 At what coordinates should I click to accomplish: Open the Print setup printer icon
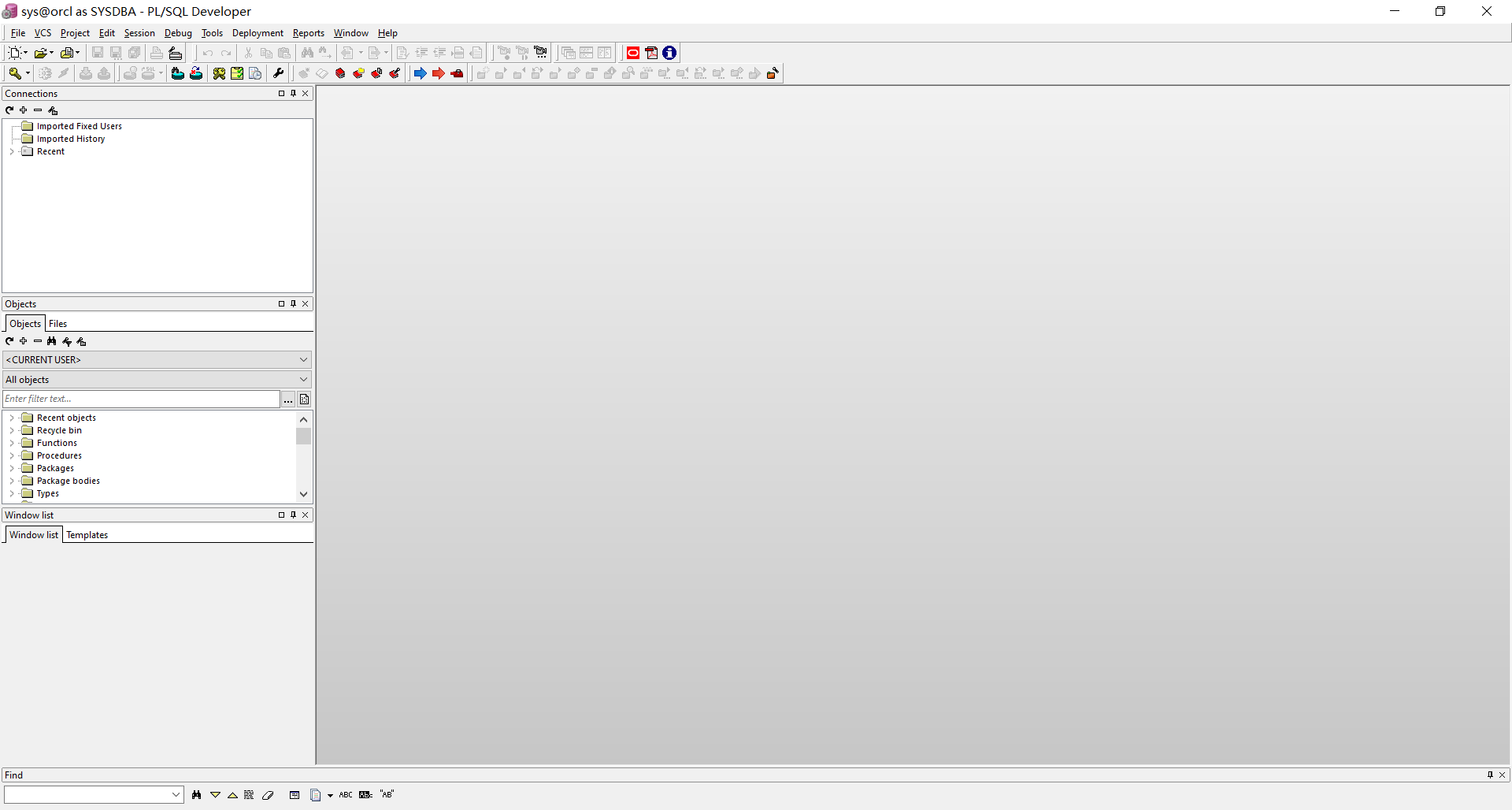(176, 53)
